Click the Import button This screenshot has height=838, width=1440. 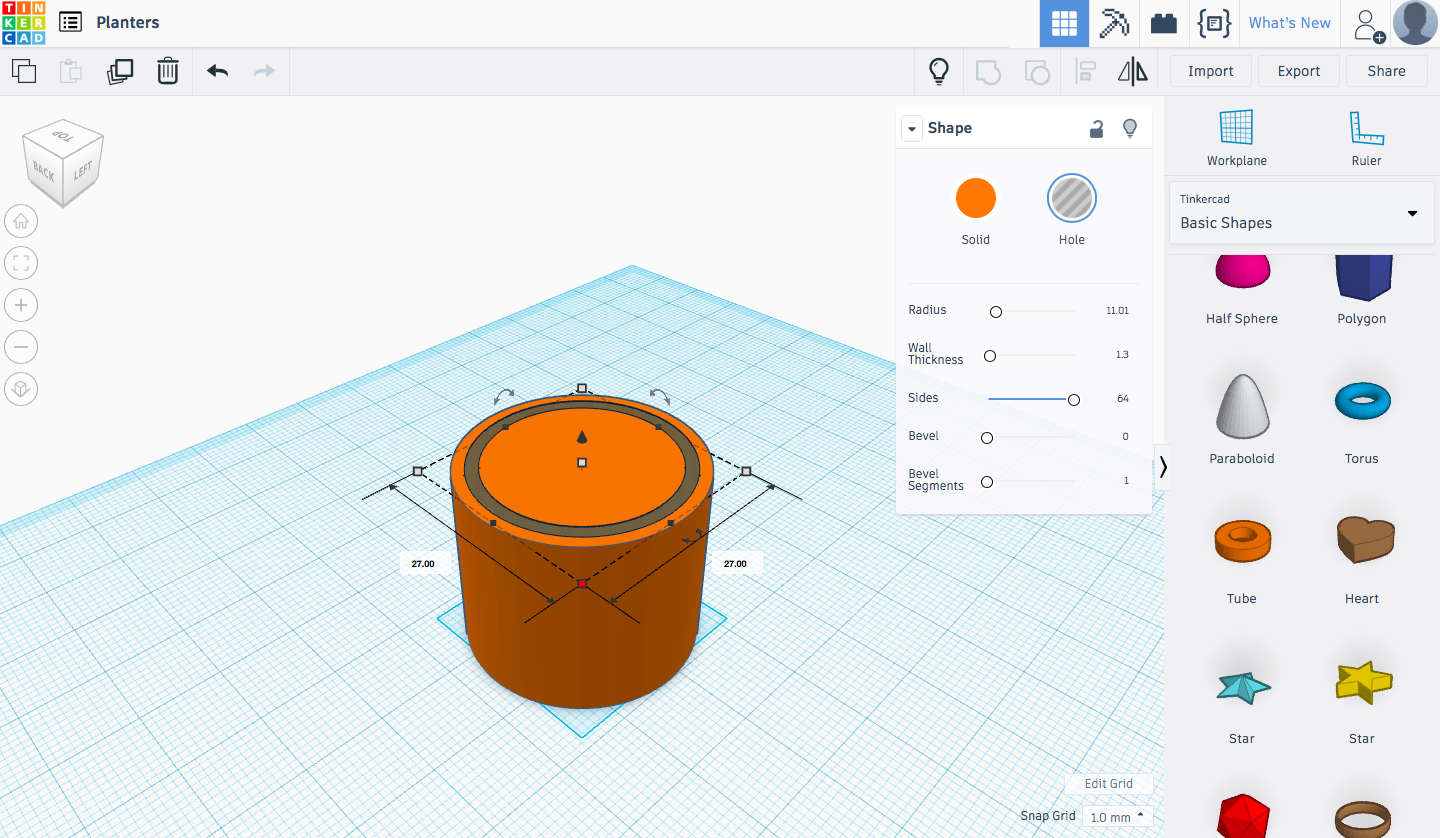pos(1210,71)
